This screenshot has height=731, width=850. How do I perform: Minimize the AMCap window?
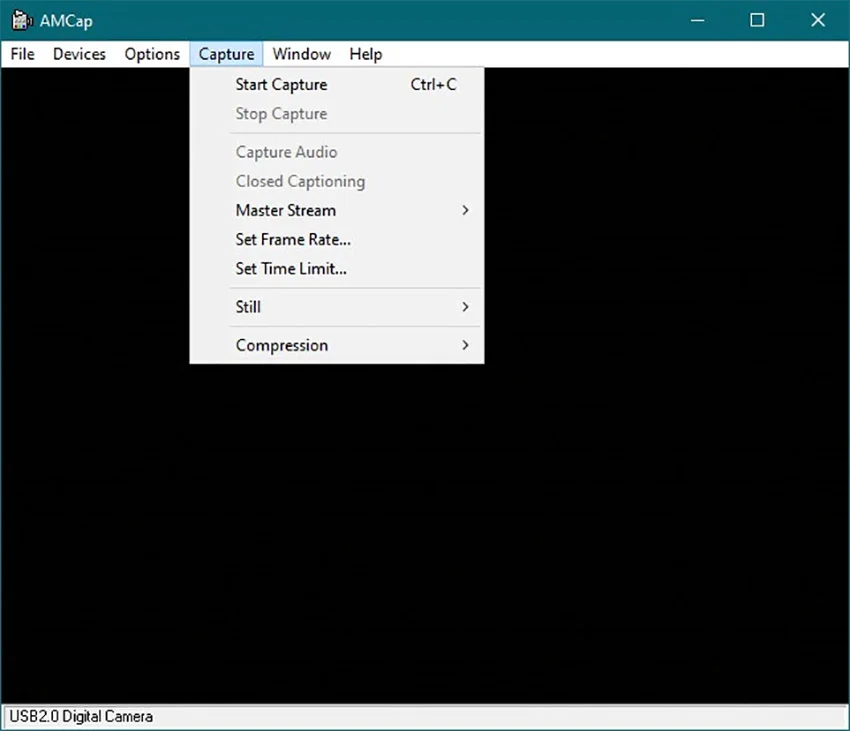coord(697,20)
